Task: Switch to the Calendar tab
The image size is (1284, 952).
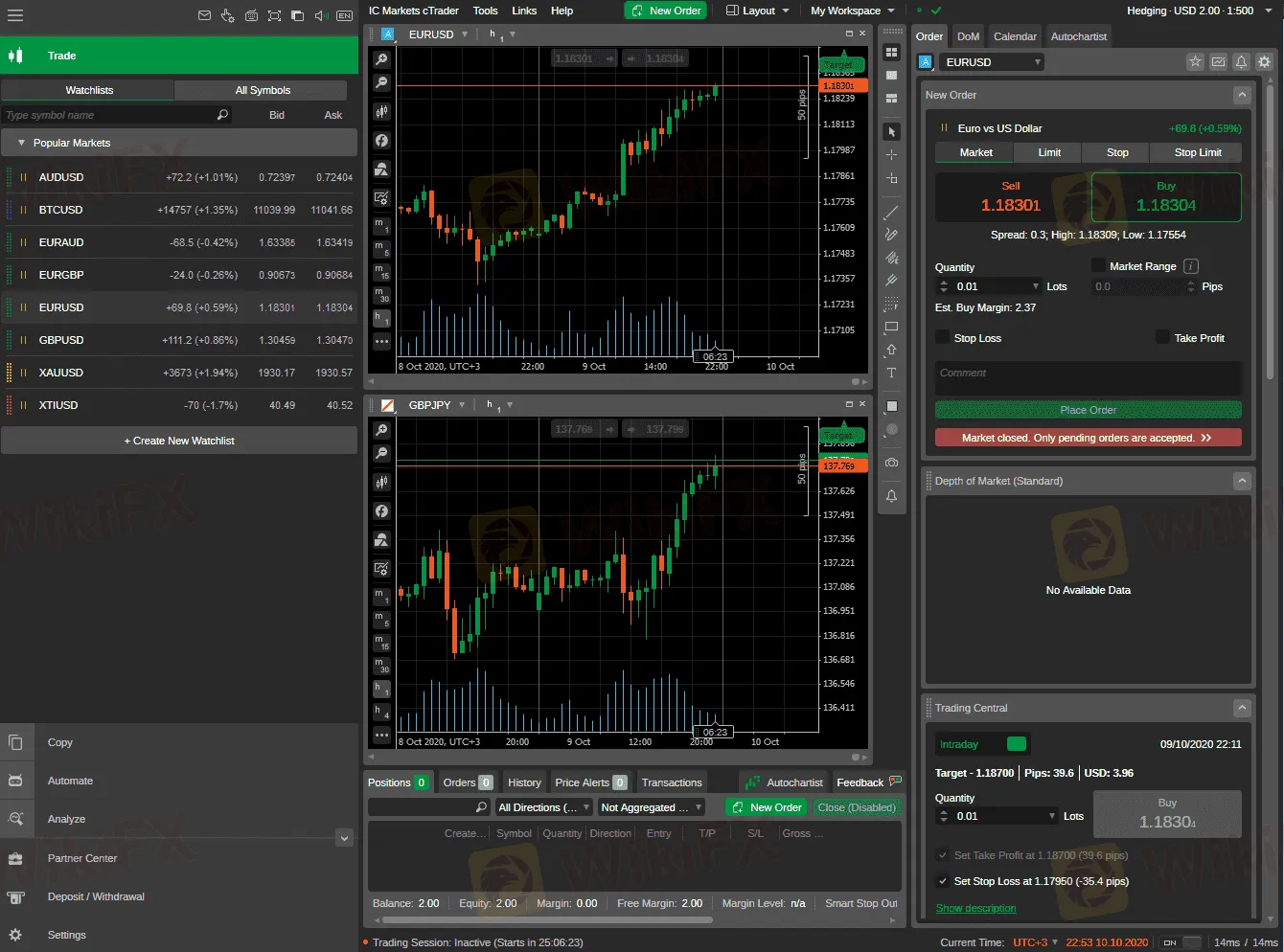Action: pos(1015,36)
